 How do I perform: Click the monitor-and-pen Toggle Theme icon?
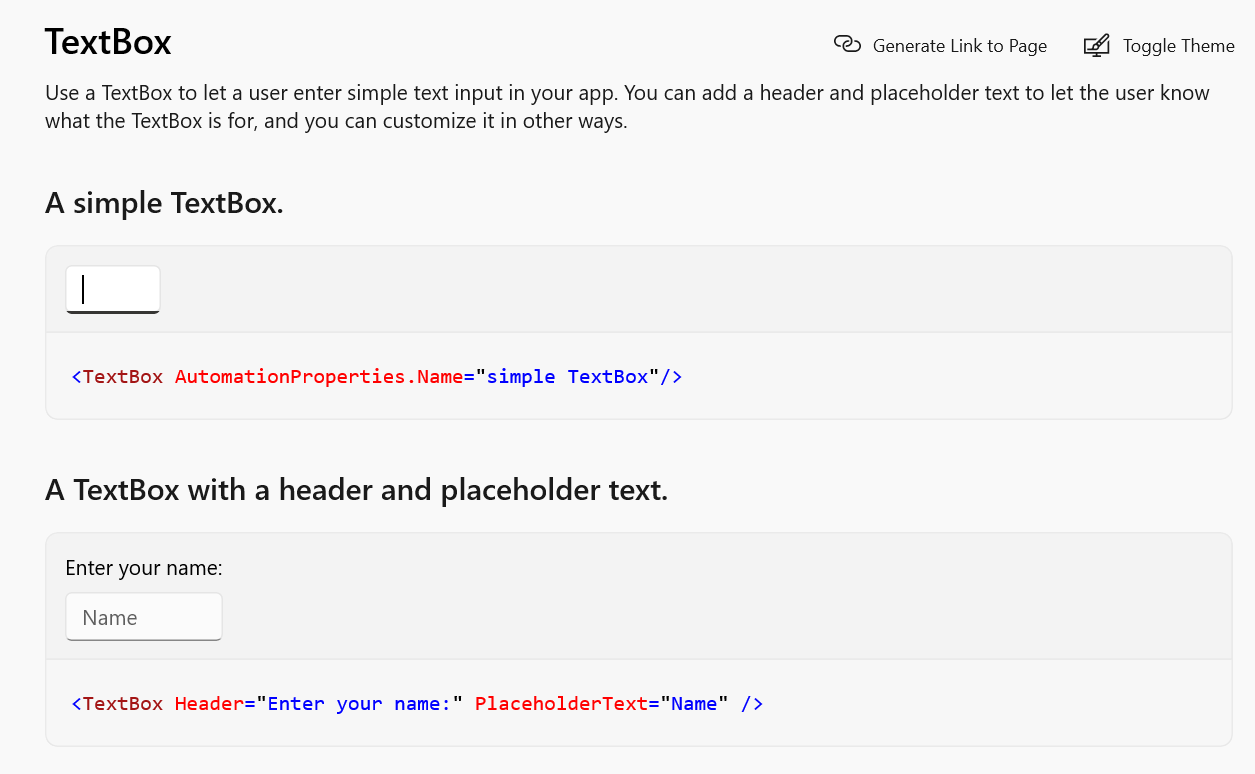pos(1097,45)
